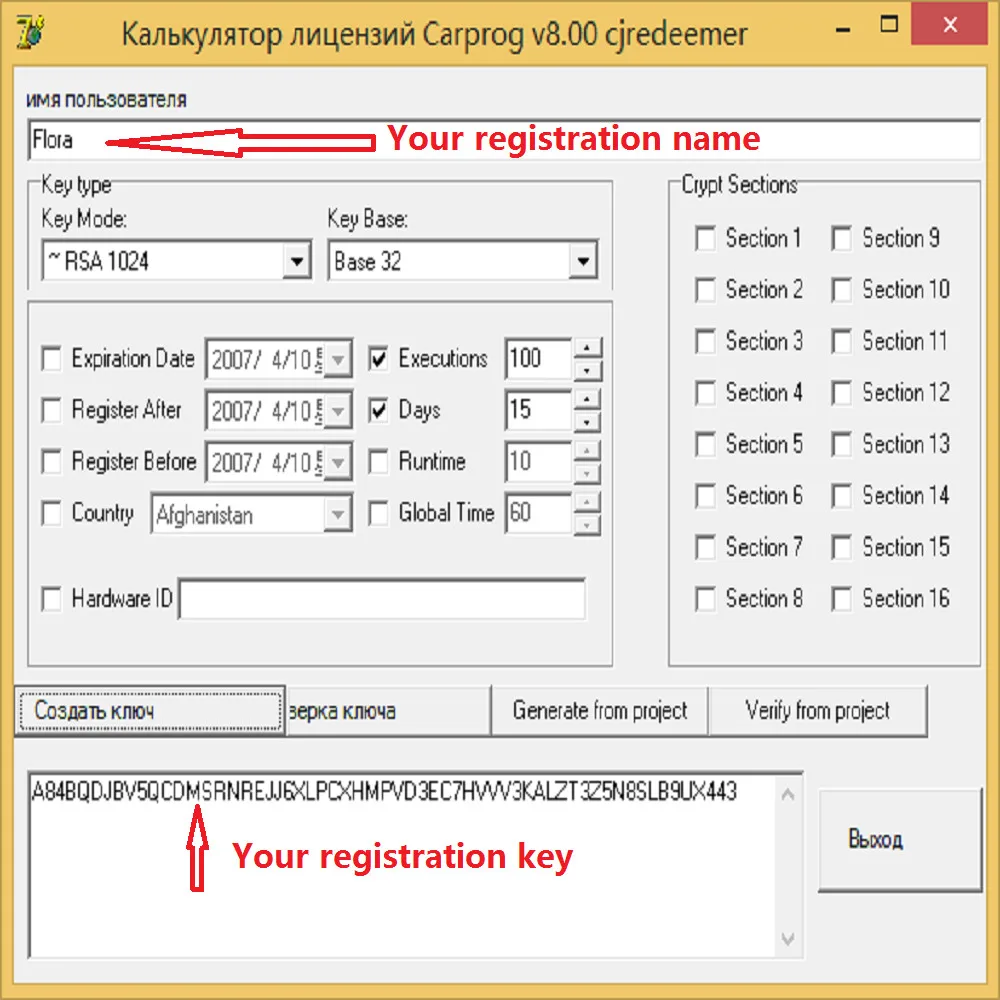Screen dimensions: 1000x1000
Task: Click the Generate from project button
Action: coord(599,711)
